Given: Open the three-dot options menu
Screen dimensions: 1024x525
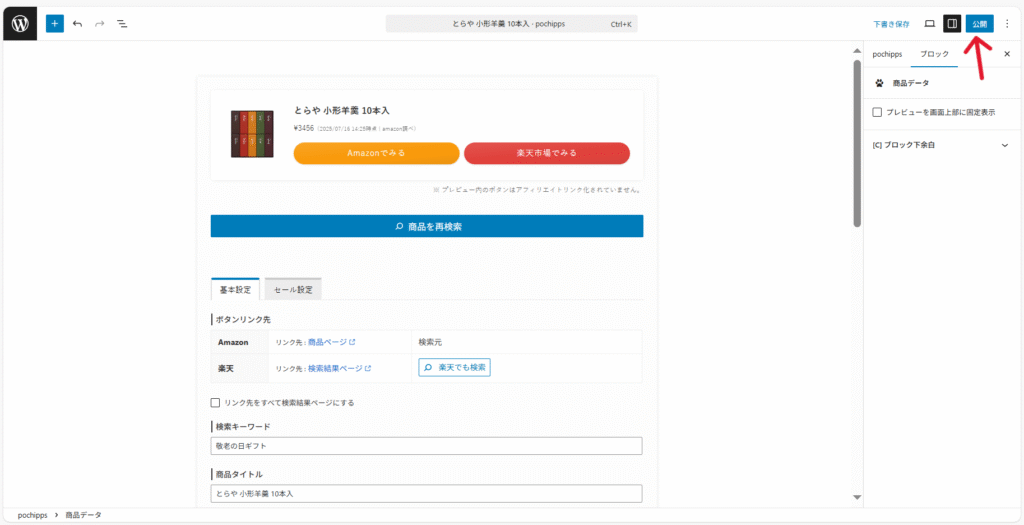Looking at the screenshot, I should coord(1006,24).
